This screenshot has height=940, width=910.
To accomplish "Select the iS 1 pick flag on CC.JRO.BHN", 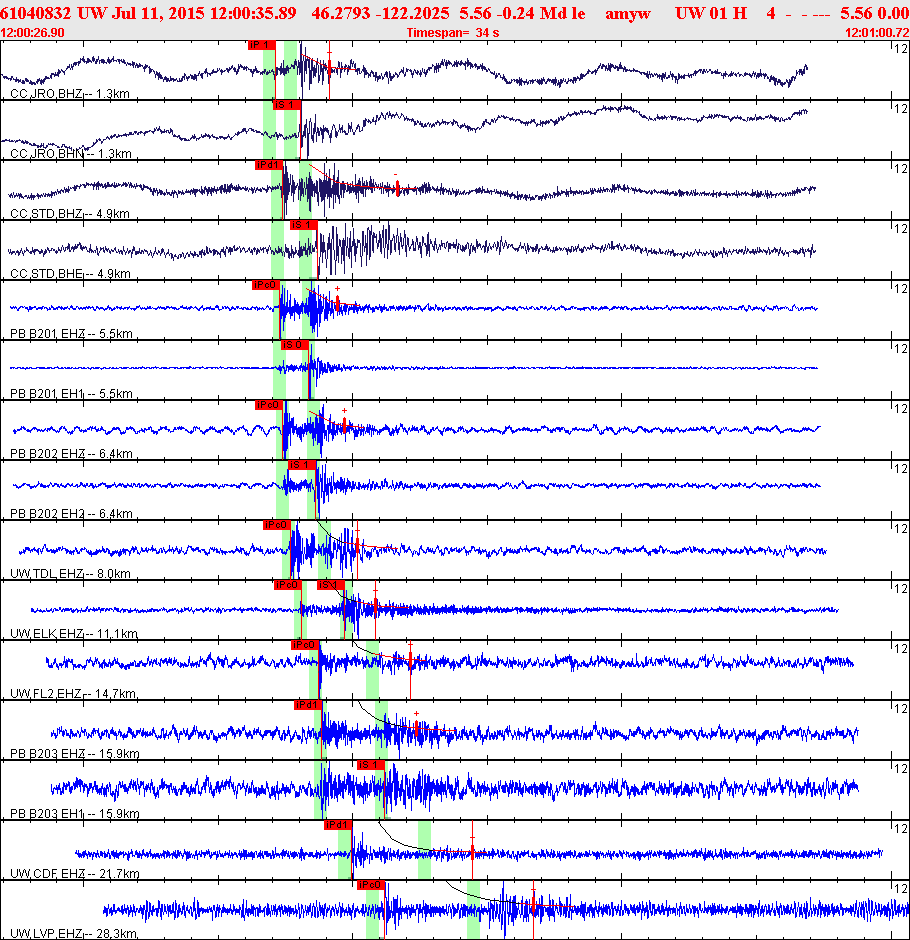I will (x=287, y=105).
